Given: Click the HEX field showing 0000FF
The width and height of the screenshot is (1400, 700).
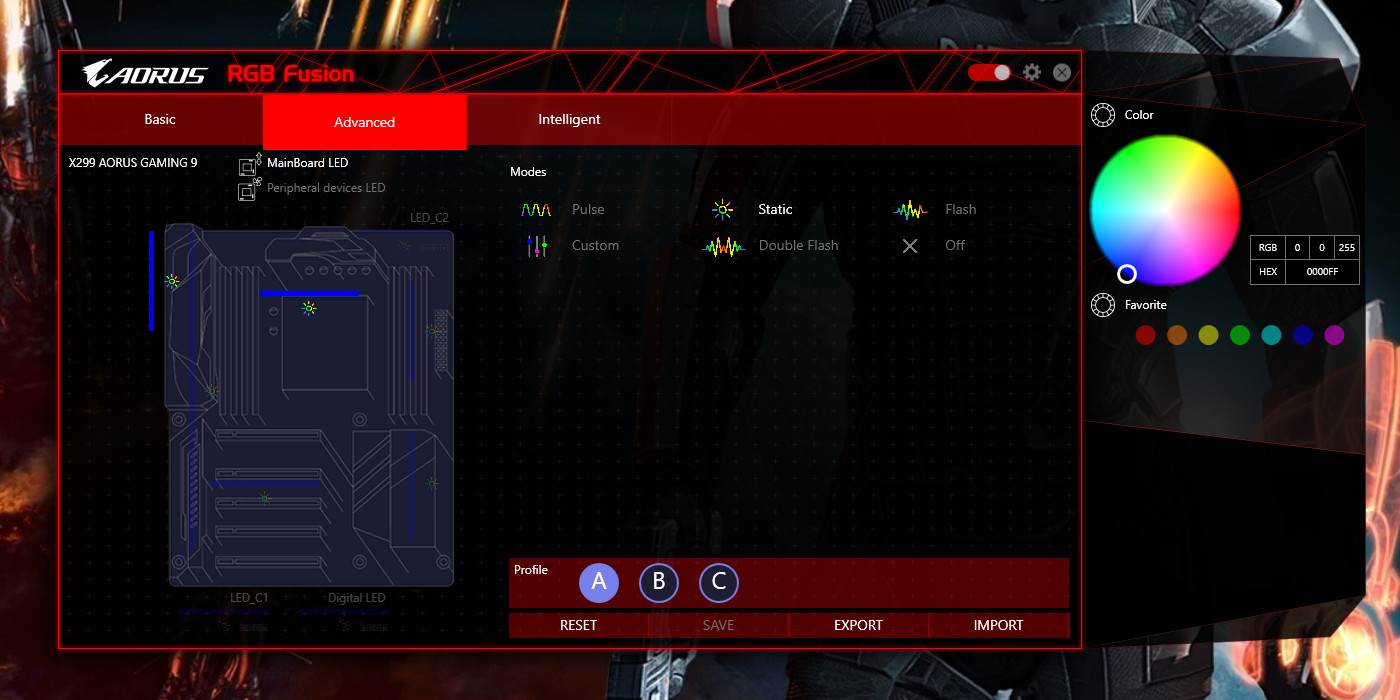Looking at the screenshot, I should point(1322,272).
